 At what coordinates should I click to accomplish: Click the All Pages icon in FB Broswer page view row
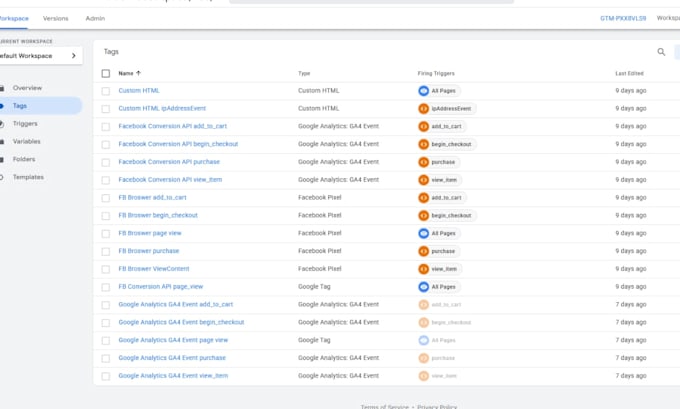[x=423, y=233]
